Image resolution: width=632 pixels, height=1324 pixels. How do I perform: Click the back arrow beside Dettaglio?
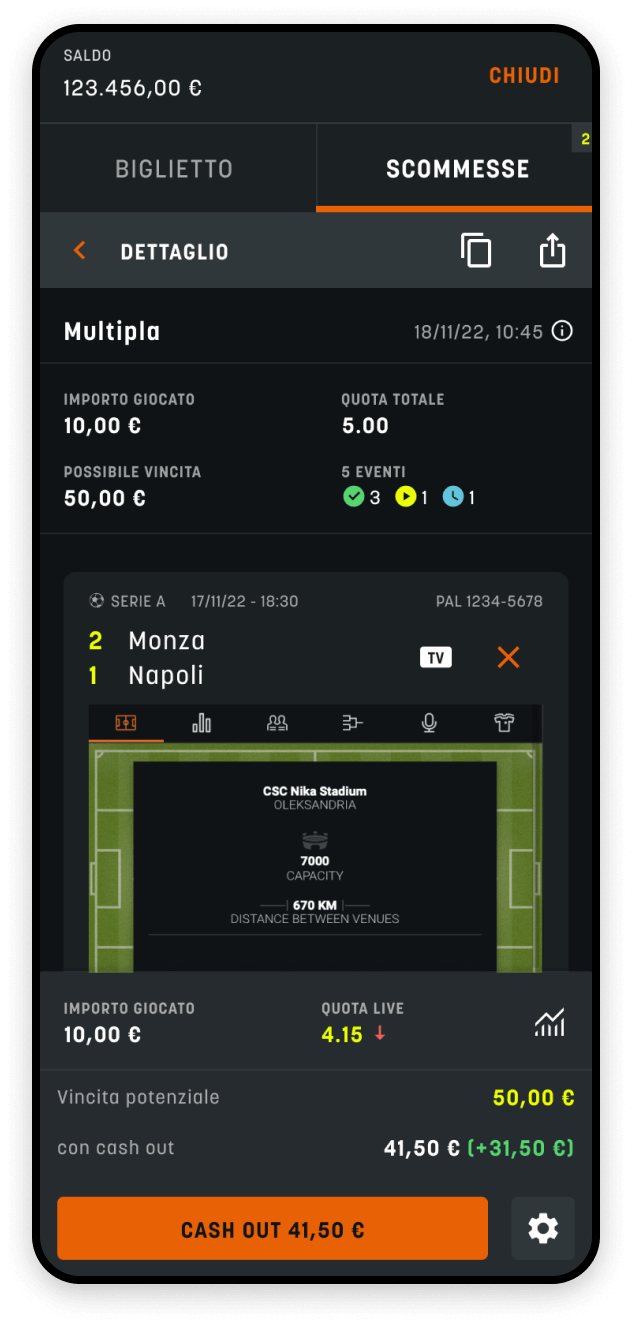80,251
